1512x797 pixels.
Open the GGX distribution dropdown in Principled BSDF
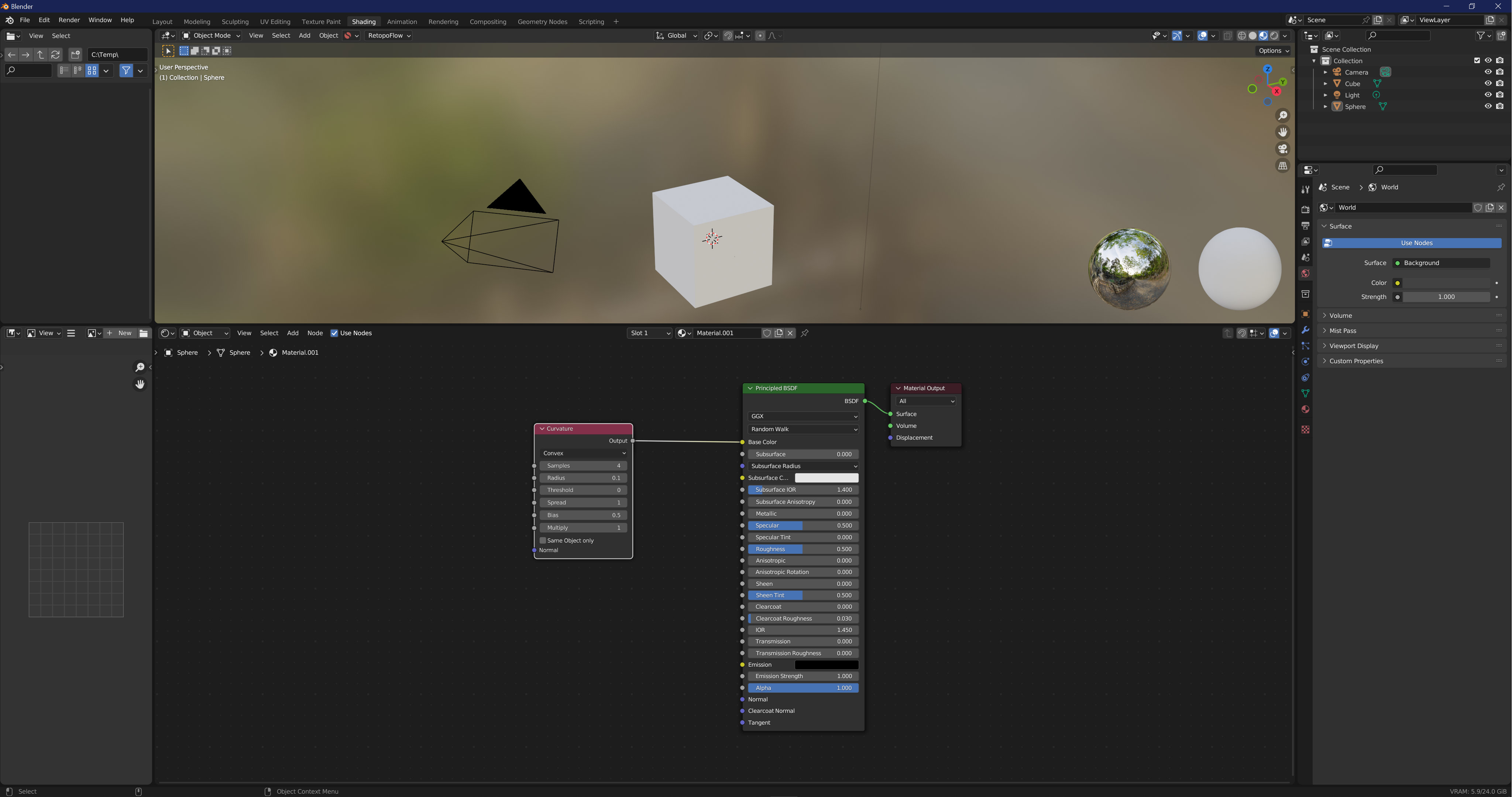tap(804, 416)
